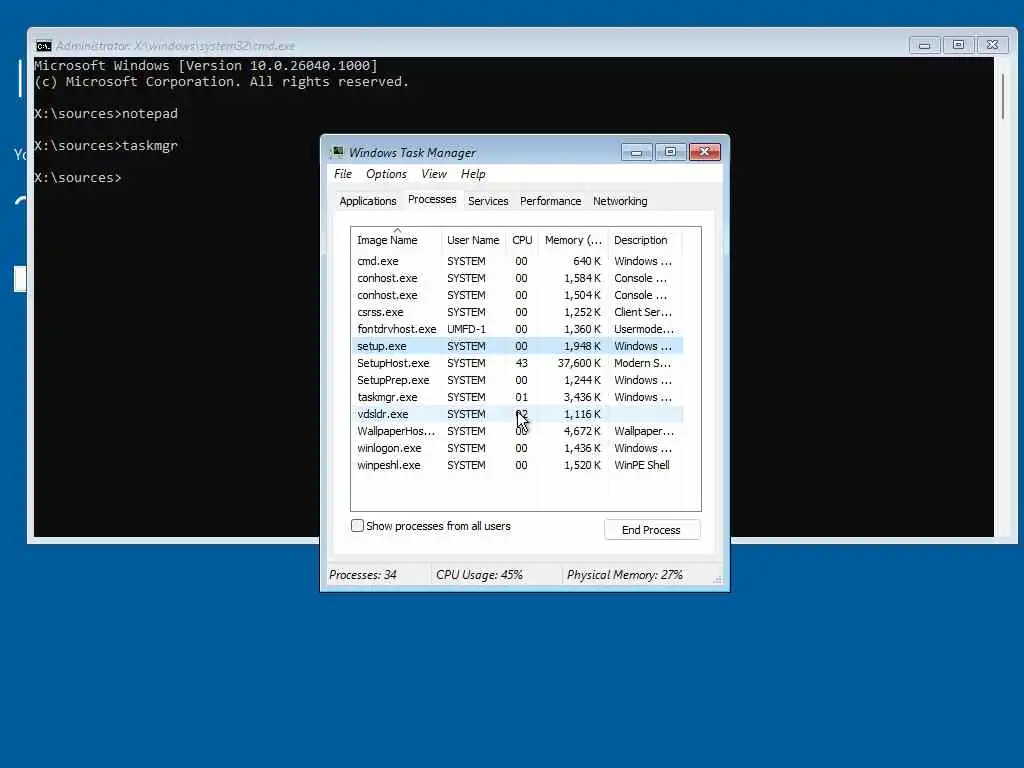Click the cmd window vertical scrollbar thumb
Viewport: 1024px width, 768px height.
(1003, 95)
